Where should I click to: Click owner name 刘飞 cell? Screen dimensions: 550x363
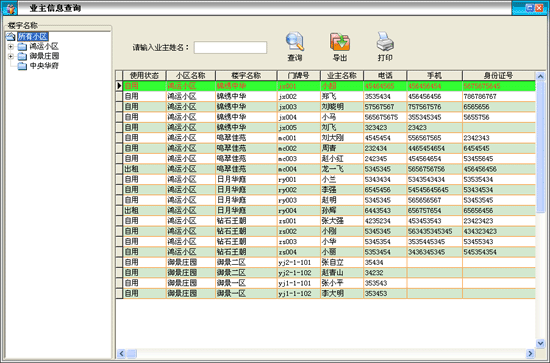point(342,127)
